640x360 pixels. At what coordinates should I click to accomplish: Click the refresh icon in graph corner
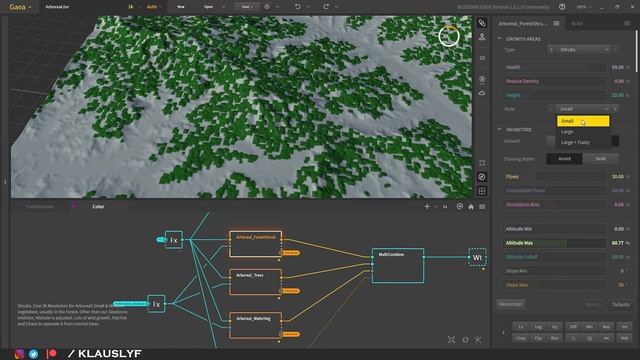pos(465,340)
